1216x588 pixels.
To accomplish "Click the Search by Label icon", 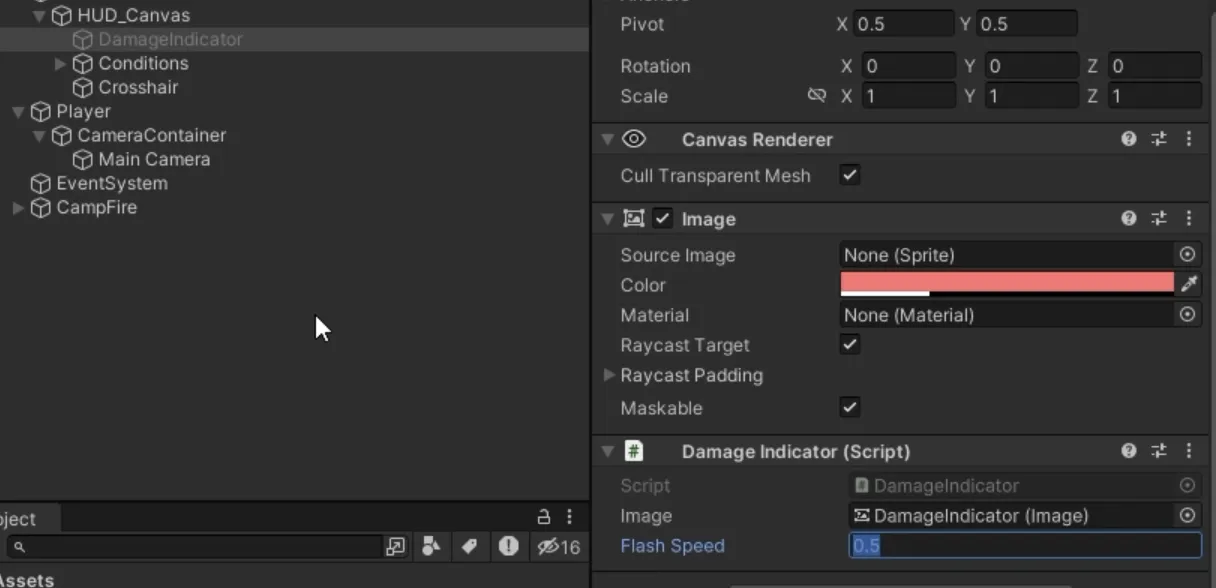I will click(468, 547).
